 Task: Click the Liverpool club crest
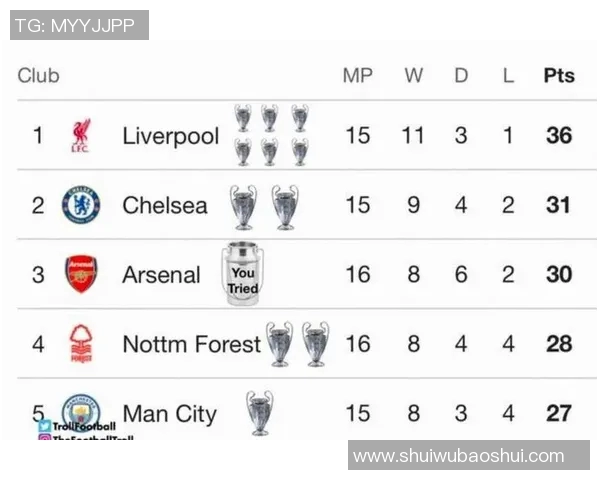[81, 135]
